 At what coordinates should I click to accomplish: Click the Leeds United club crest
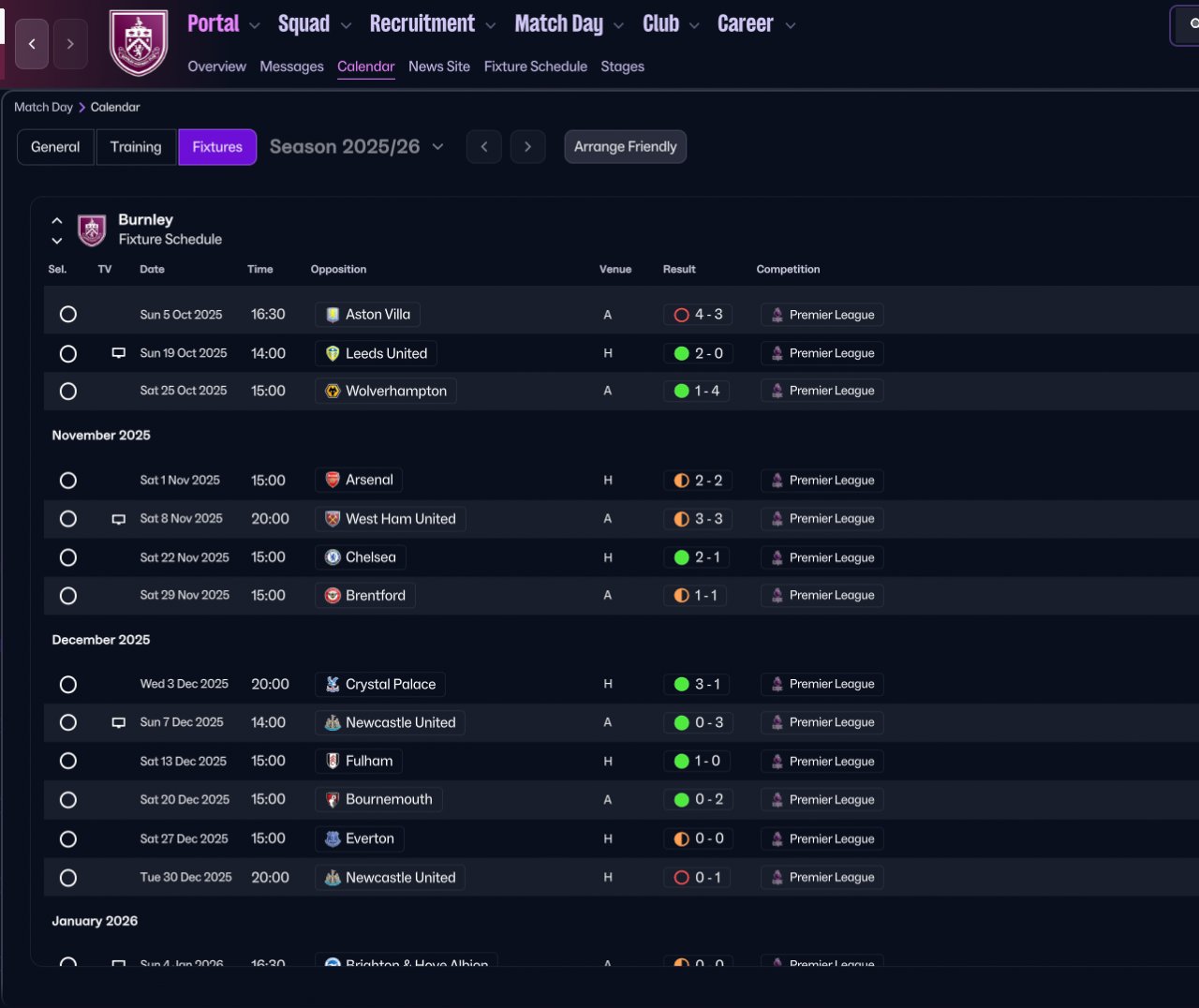click(x=333, y=353)
